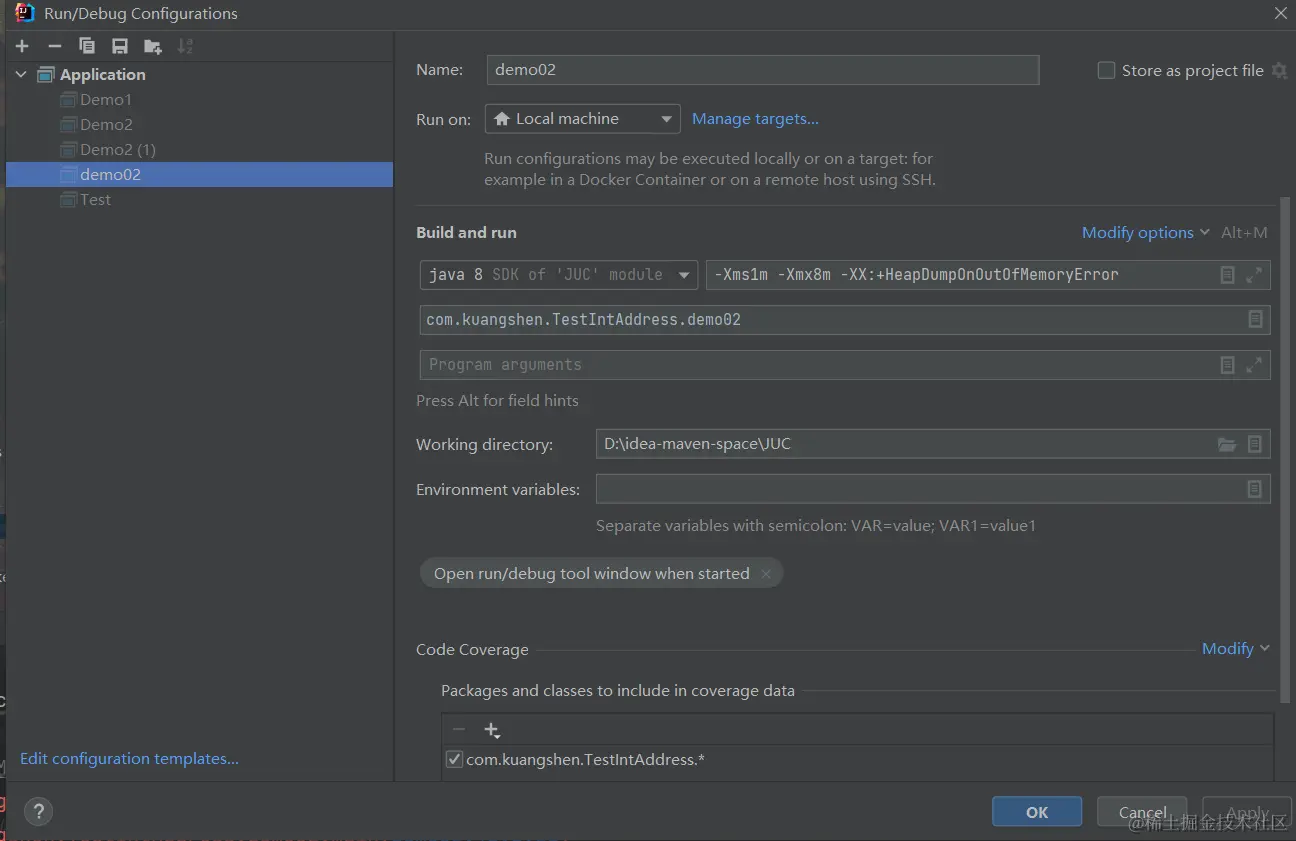
Task: Expand the VM options field
Action: 1254,275
